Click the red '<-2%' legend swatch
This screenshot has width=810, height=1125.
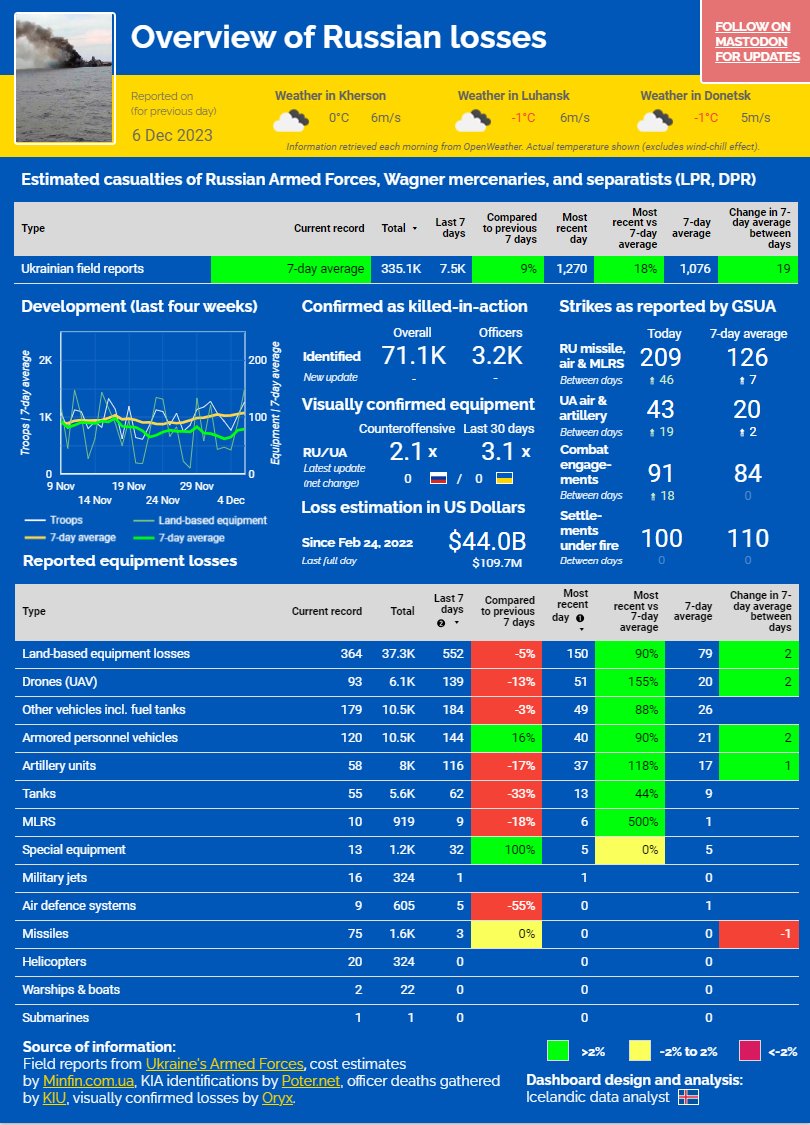click(750, 1051)
